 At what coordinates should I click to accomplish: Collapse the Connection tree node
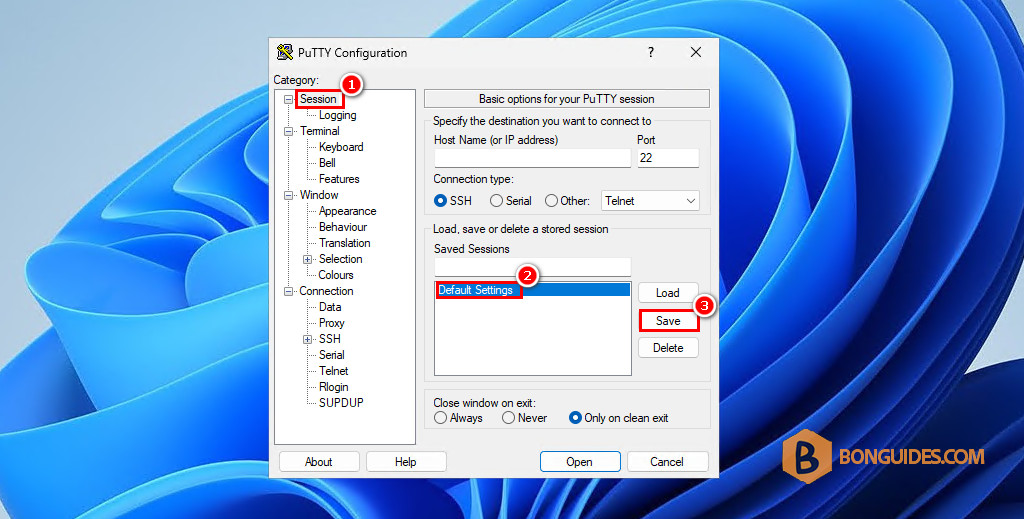click(x=288, y=291)
